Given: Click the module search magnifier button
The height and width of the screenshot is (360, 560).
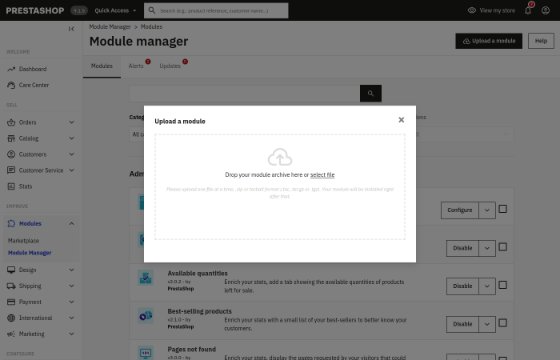Looking at the screenshot, I should point(371,93).
